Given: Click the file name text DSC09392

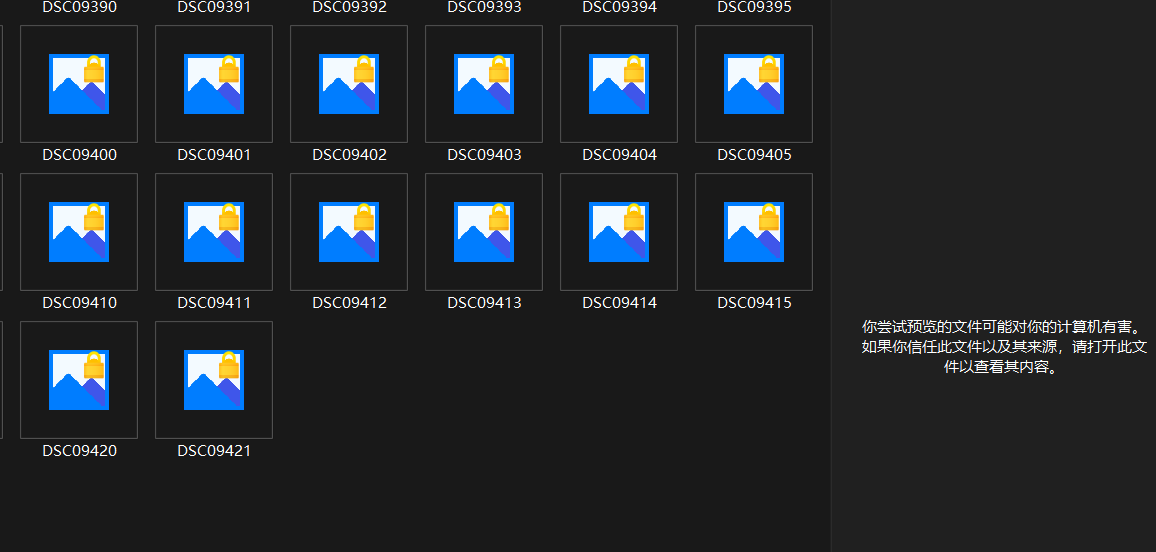Looking at the screenshot, I should 349,7.
